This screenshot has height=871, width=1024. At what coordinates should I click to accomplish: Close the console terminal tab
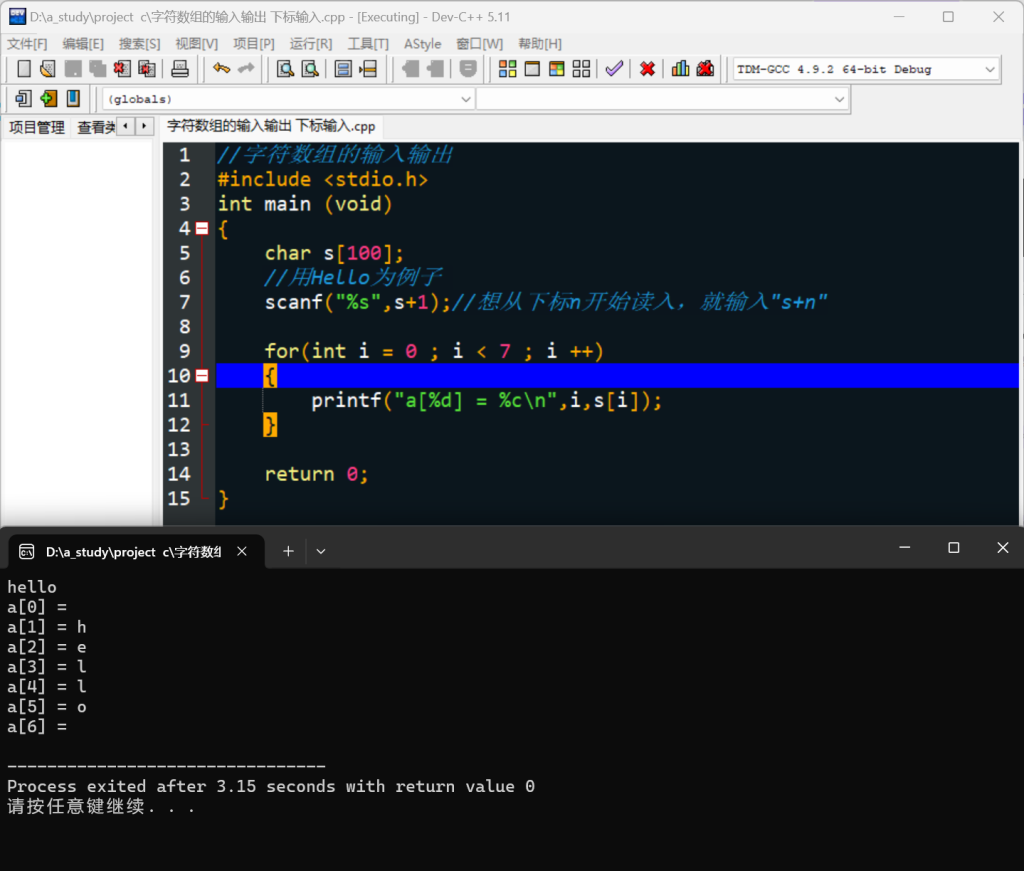242,552
